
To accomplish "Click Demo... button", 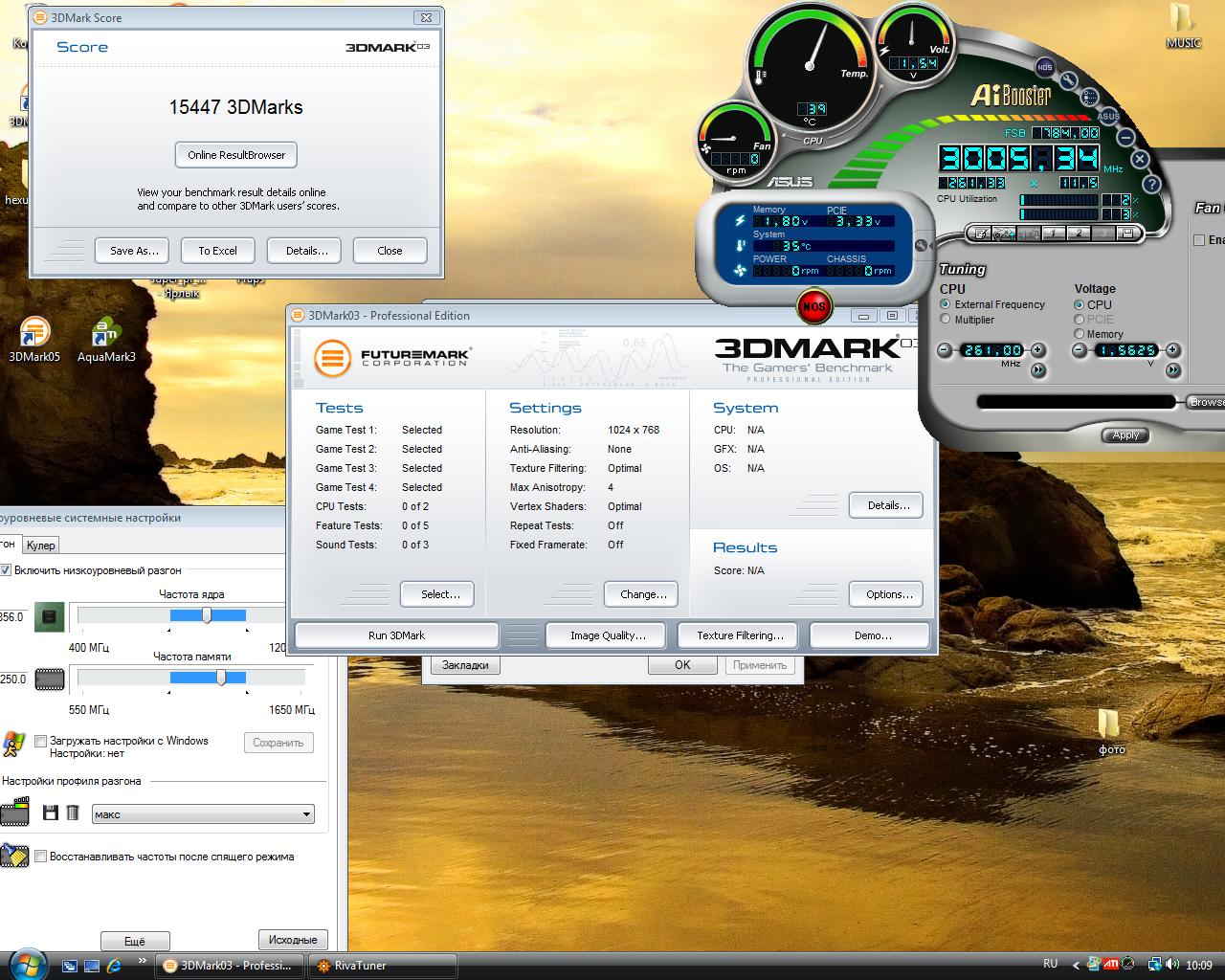I will click(872, 635).
